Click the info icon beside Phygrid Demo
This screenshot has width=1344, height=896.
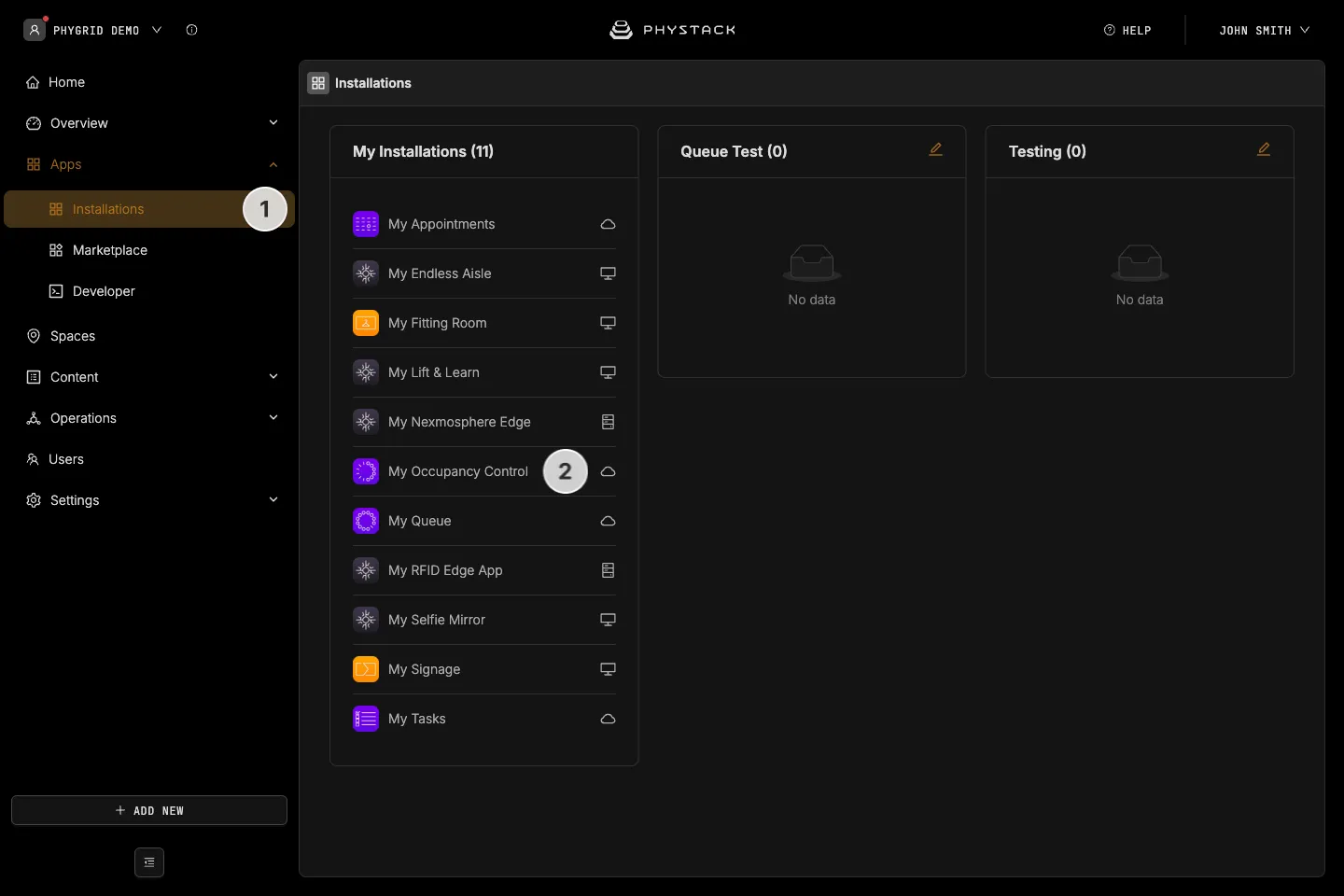tap(191, 30)
